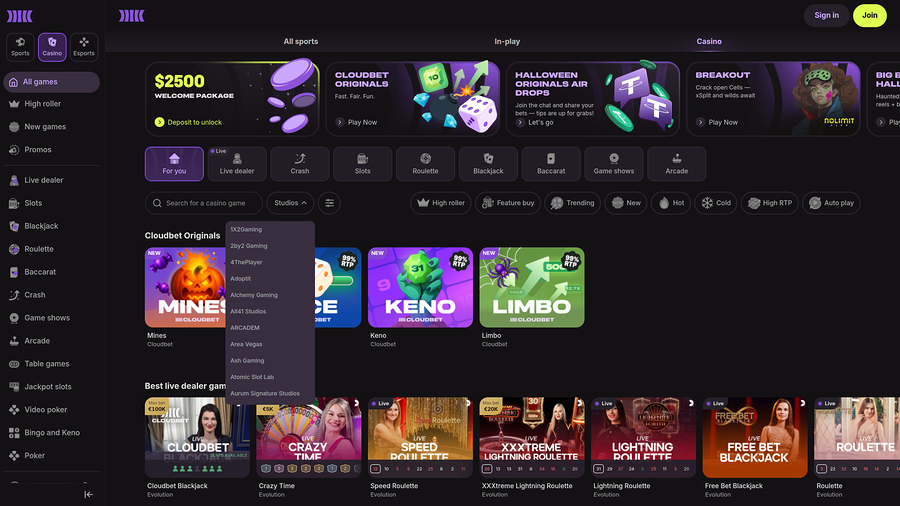Select the Crash category tab
The image size is (900, 506).
tap(300, 164)
